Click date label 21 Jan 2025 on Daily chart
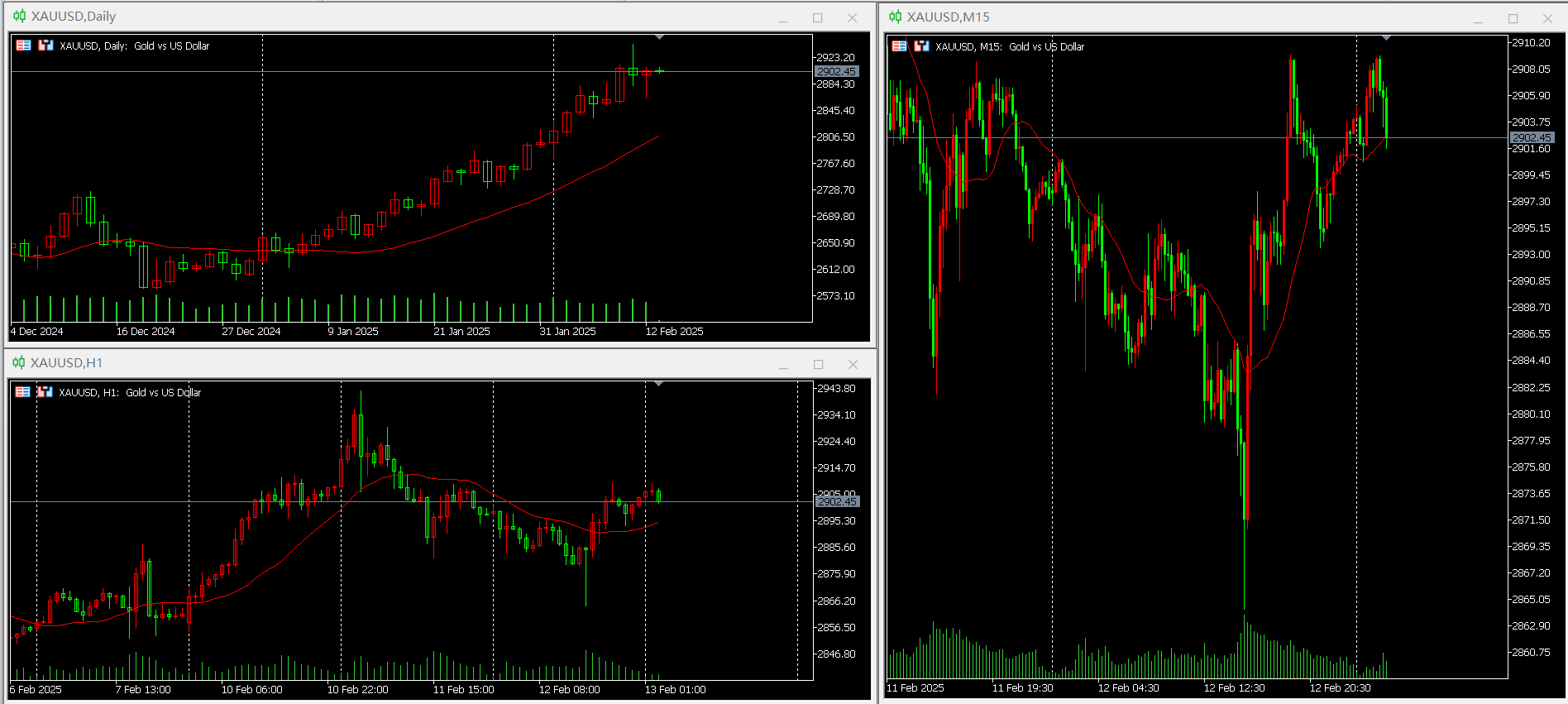Screen dimensions: 1568x704 coord(461,332)
